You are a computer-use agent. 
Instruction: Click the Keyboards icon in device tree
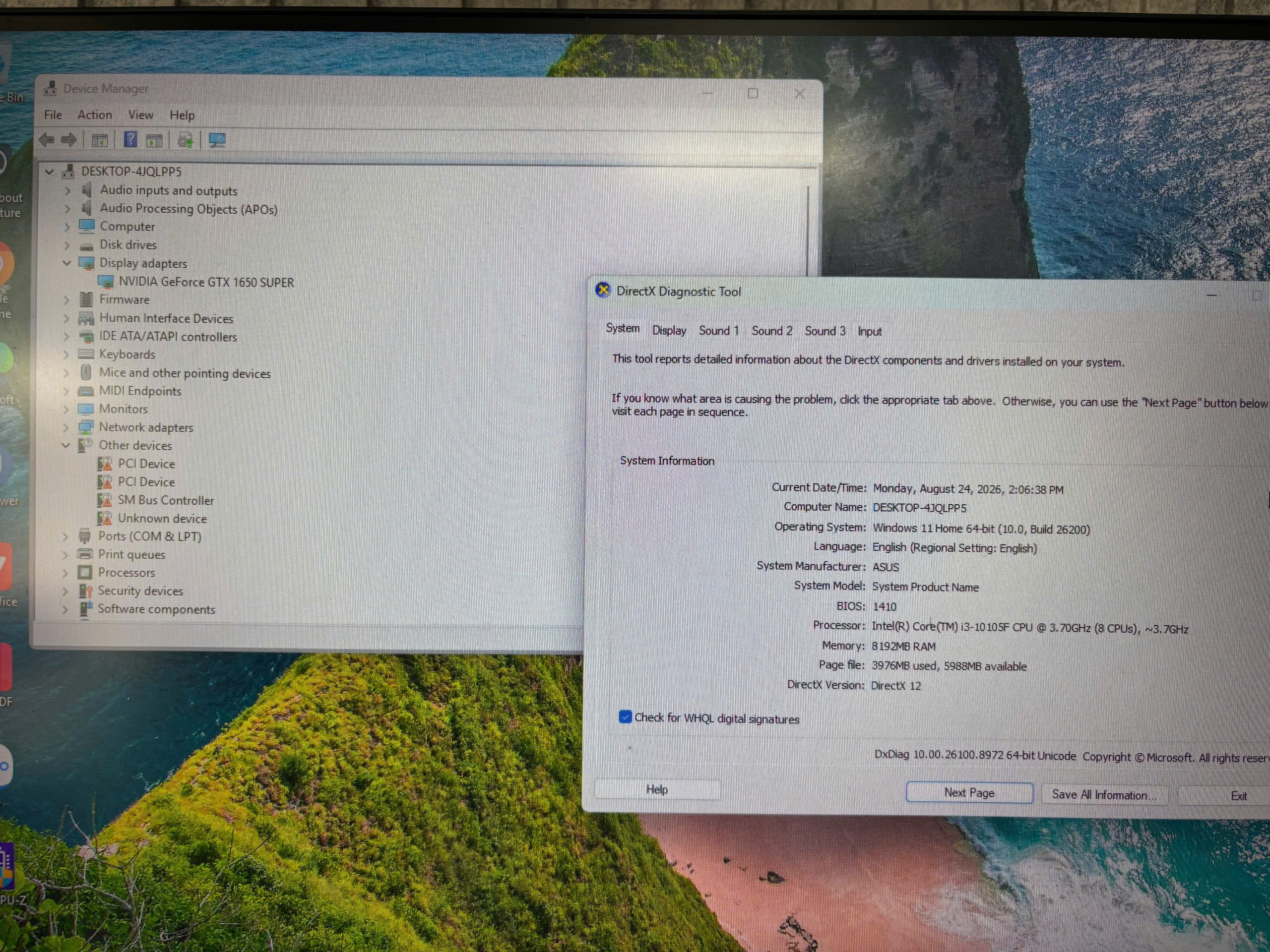[x=86, y=354]
